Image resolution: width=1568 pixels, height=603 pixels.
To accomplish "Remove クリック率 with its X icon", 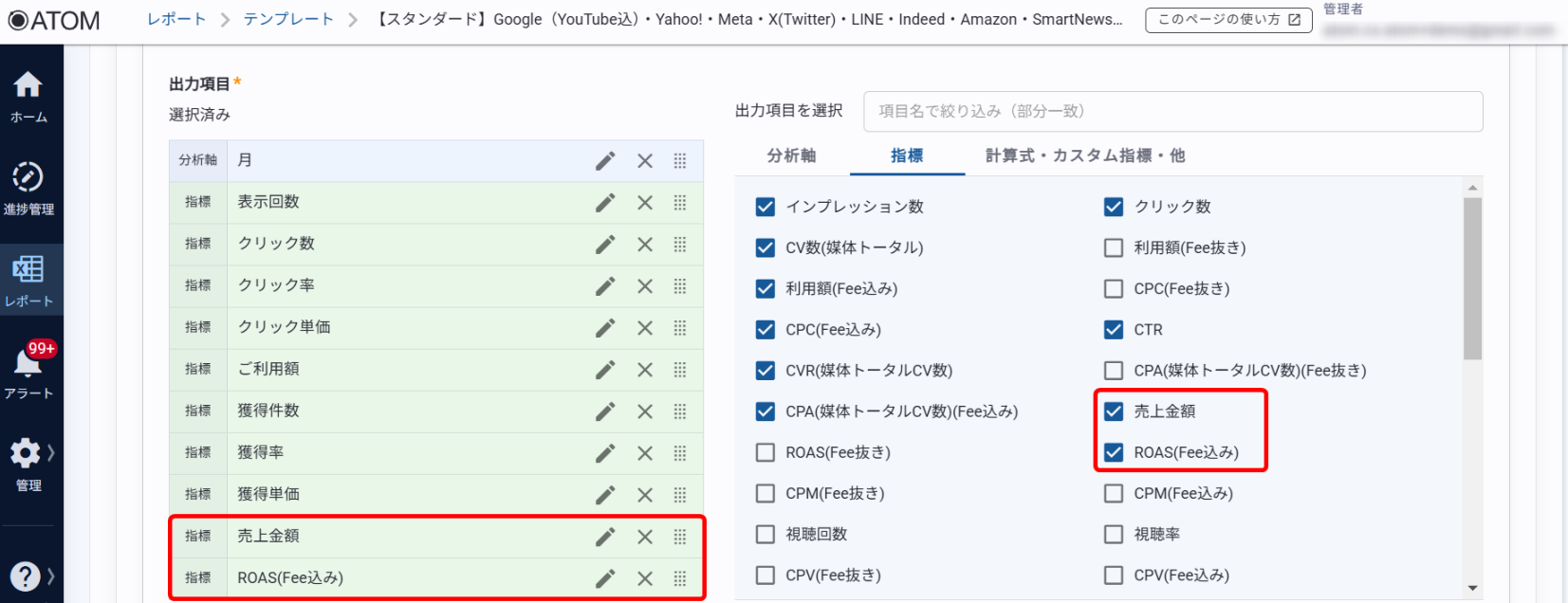I will (x=645, y=286).
